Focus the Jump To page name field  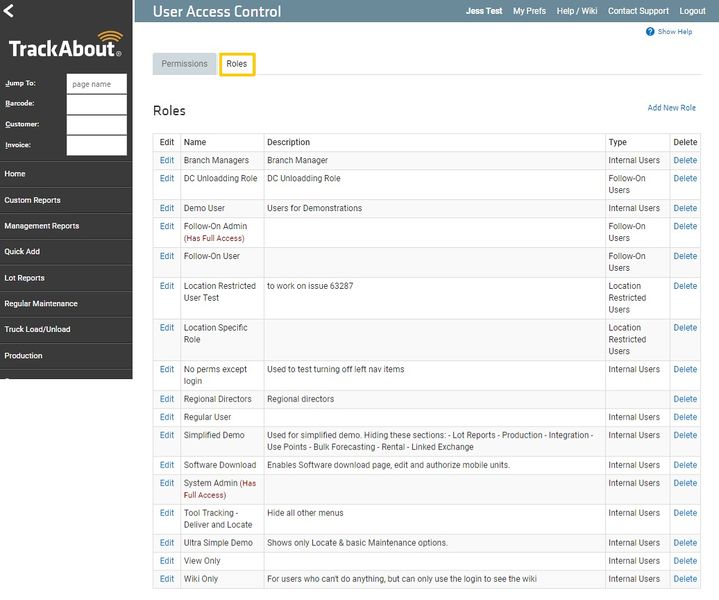(97, 84)
